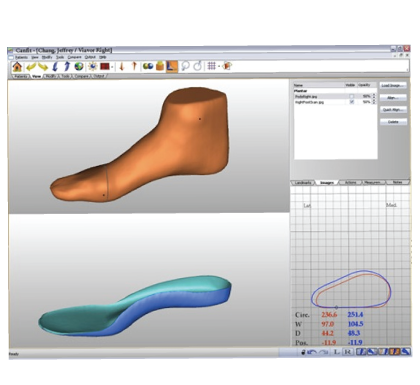The height and width of the screenshot is (385, 420).
Task: Click the yellow left-pointing arrow toolbar icon
Action: pyautogui.click(x=31, y=66)
